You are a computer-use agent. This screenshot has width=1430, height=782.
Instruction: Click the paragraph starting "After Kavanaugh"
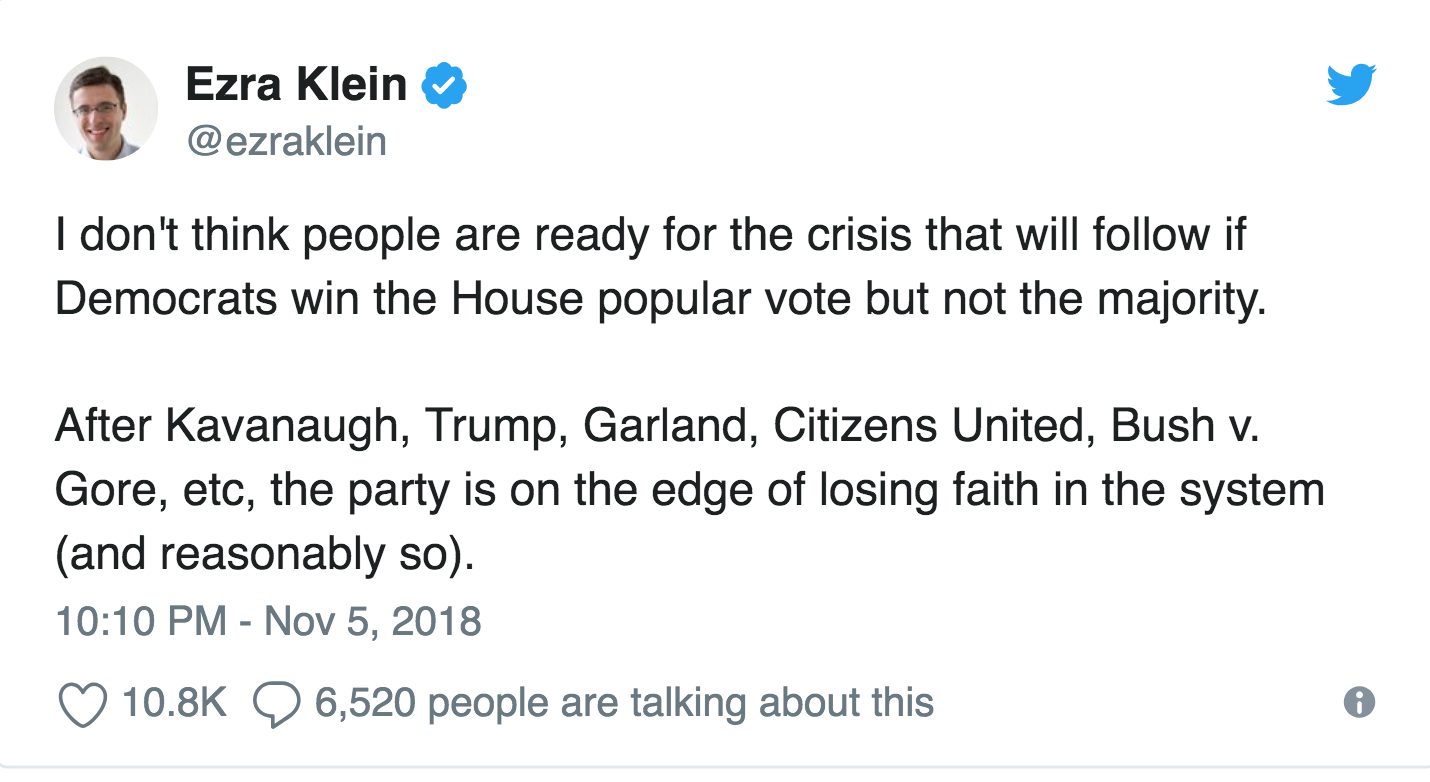tap(690, 490)
